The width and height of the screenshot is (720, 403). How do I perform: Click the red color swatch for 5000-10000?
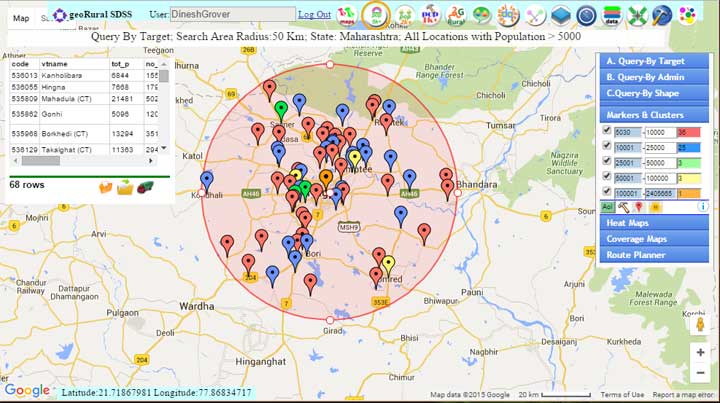(x=689, y=133)
